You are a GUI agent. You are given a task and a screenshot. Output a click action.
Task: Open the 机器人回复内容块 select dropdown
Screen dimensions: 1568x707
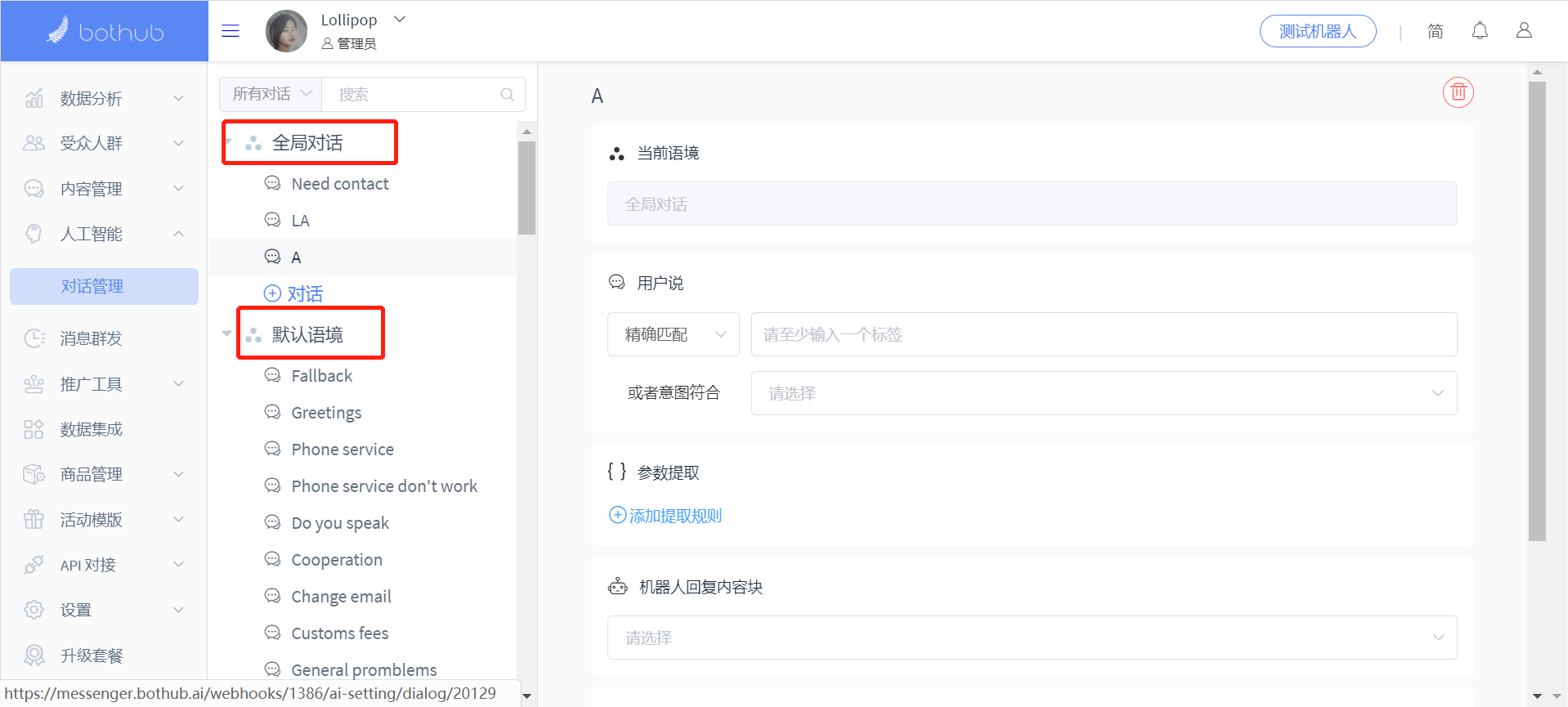pyautogui.click(x=1032, y=638)
